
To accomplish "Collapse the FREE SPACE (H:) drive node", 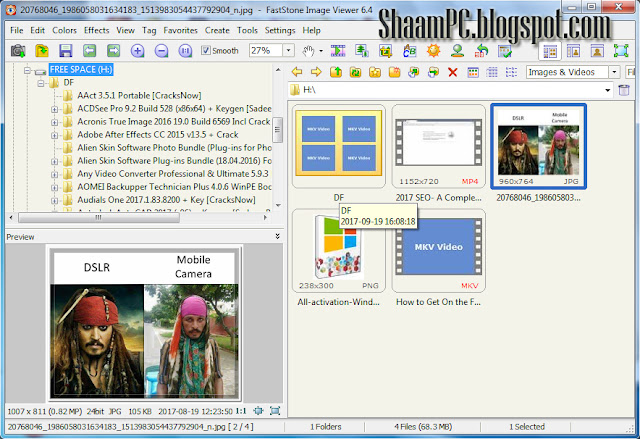I will pos(27,70).
